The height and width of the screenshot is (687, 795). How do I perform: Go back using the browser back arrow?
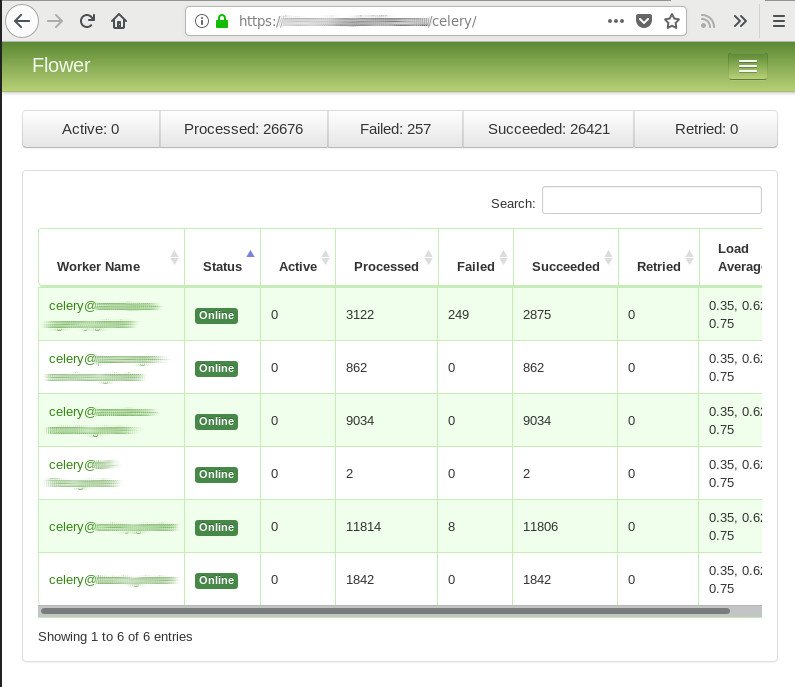click(22, 21)
